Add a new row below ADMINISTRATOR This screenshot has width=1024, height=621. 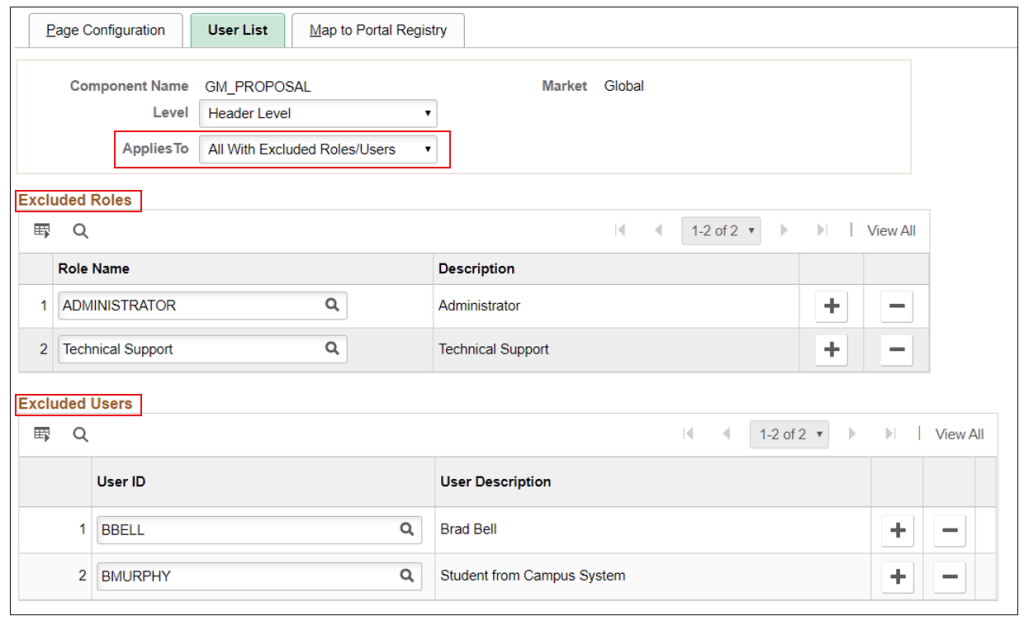pyautogui.click(x=829, y=305)
